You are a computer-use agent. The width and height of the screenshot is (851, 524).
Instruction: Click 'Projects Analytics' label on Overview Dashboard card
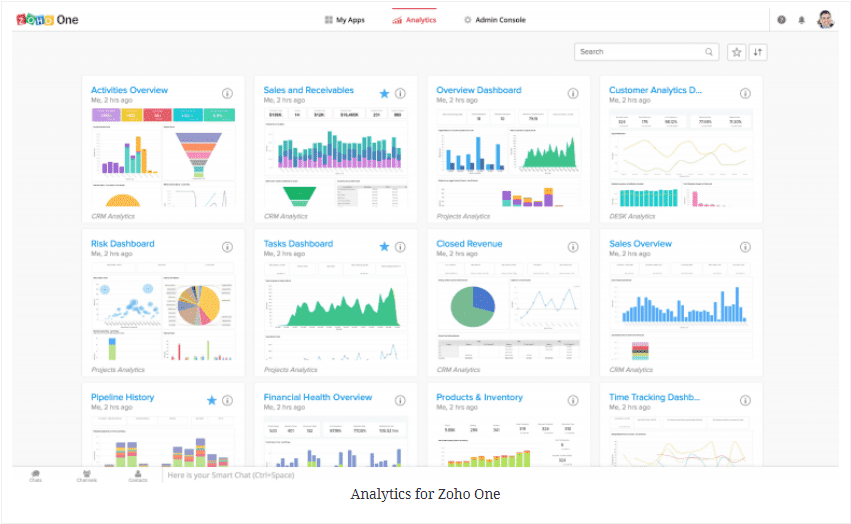pos(463,216)
